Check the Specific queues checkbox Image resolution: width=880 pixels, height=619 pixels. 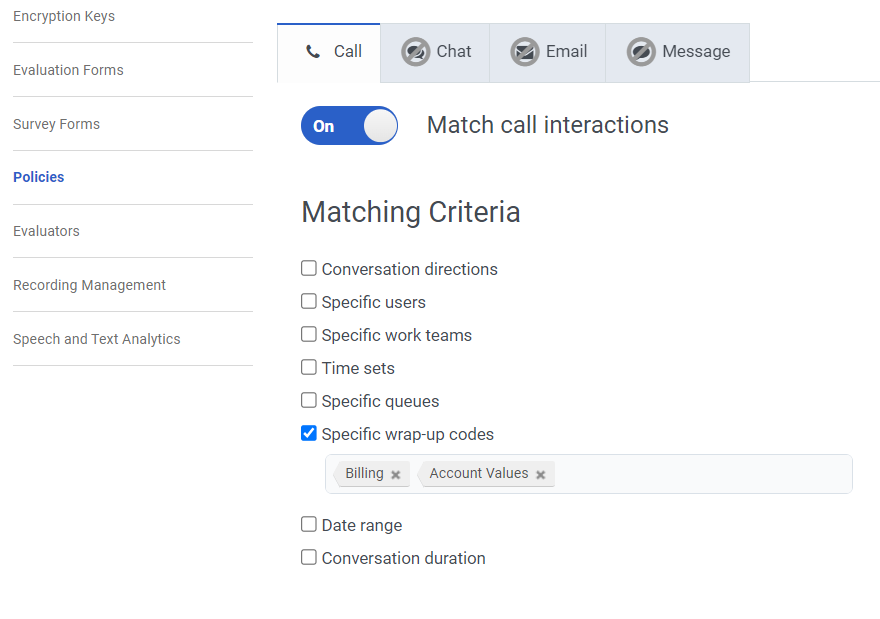click(x=309, y=400)
